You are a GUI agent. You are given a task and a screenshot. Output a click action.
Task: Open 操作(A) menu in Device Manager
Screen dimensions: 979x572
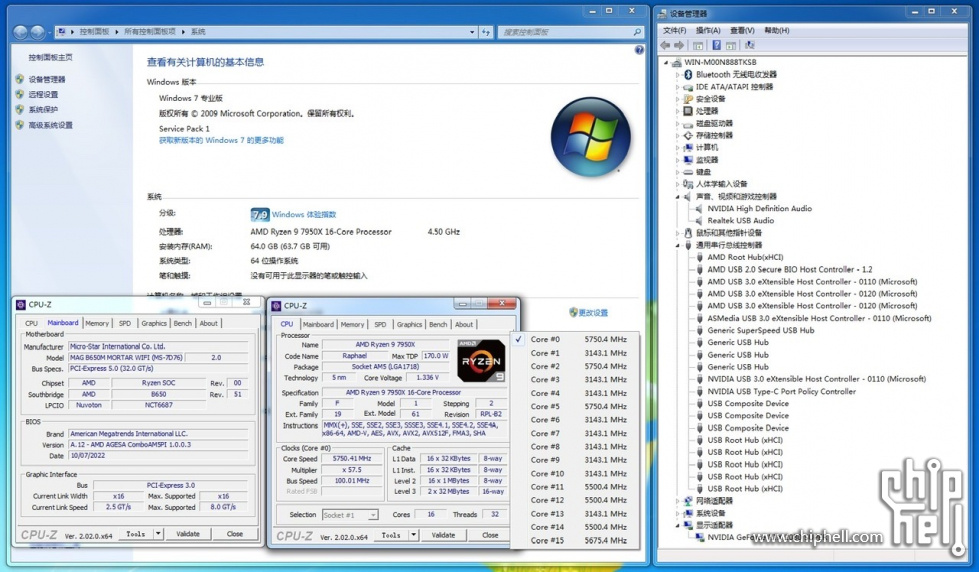coord(708,30)
